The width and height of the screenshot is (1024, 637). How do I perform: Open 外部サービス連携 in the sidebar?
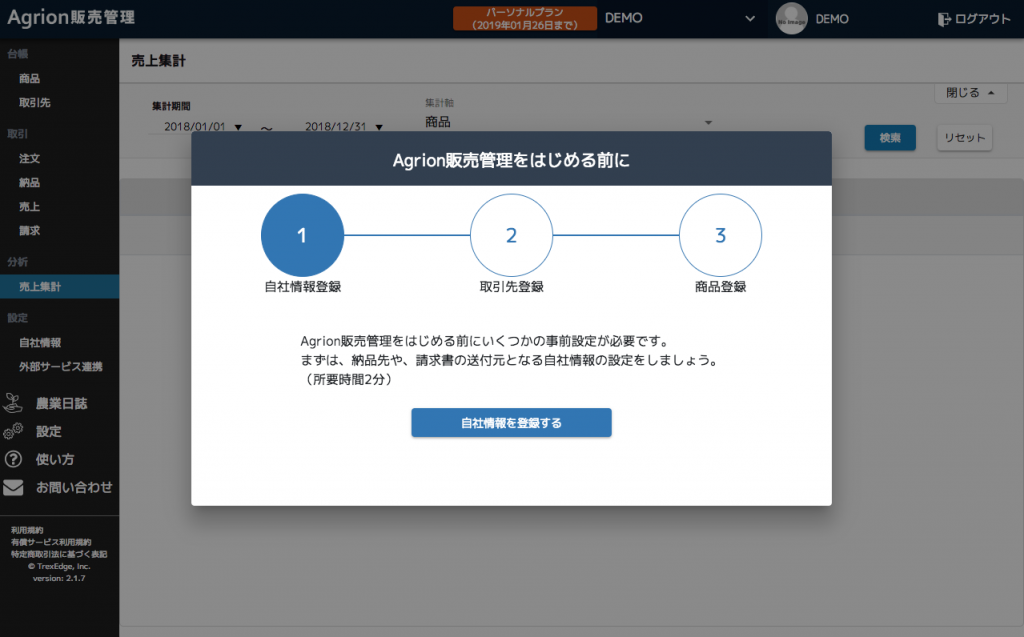click(61, 367)
